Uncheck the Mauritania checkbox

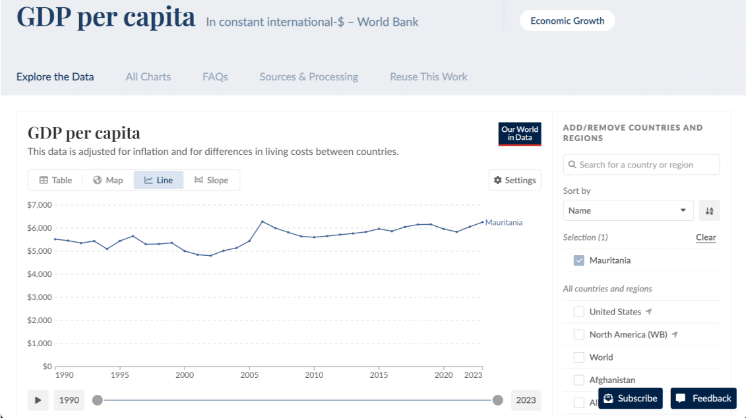click(x=579, y=260)
